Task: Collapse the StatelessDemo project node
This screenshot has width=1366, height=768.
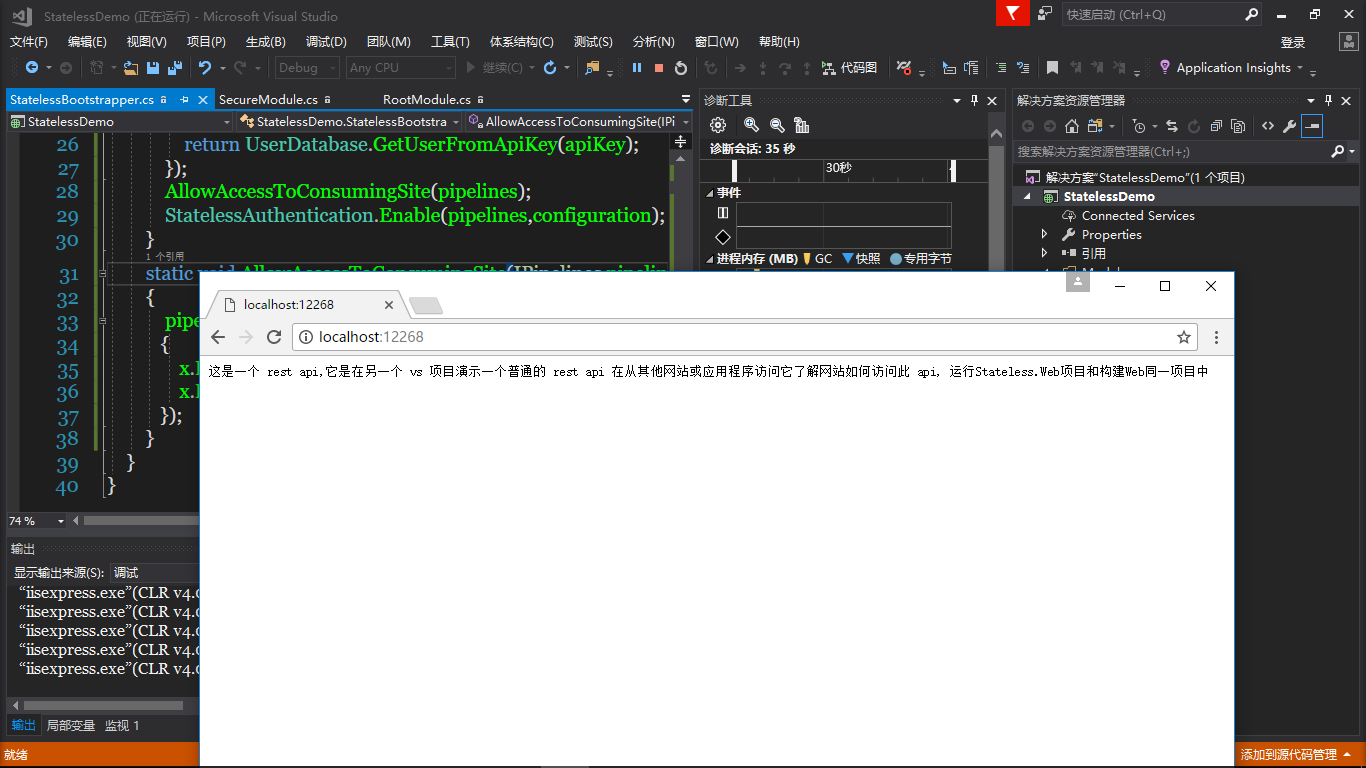Action: (x=1027, y=197)
